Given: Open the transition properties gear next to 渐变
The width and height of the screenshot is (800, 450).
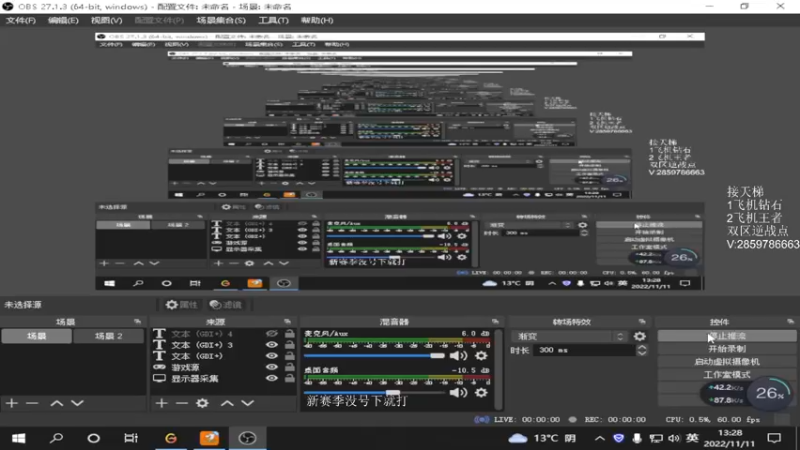Looking at the screenshot, I should [640, 336].
